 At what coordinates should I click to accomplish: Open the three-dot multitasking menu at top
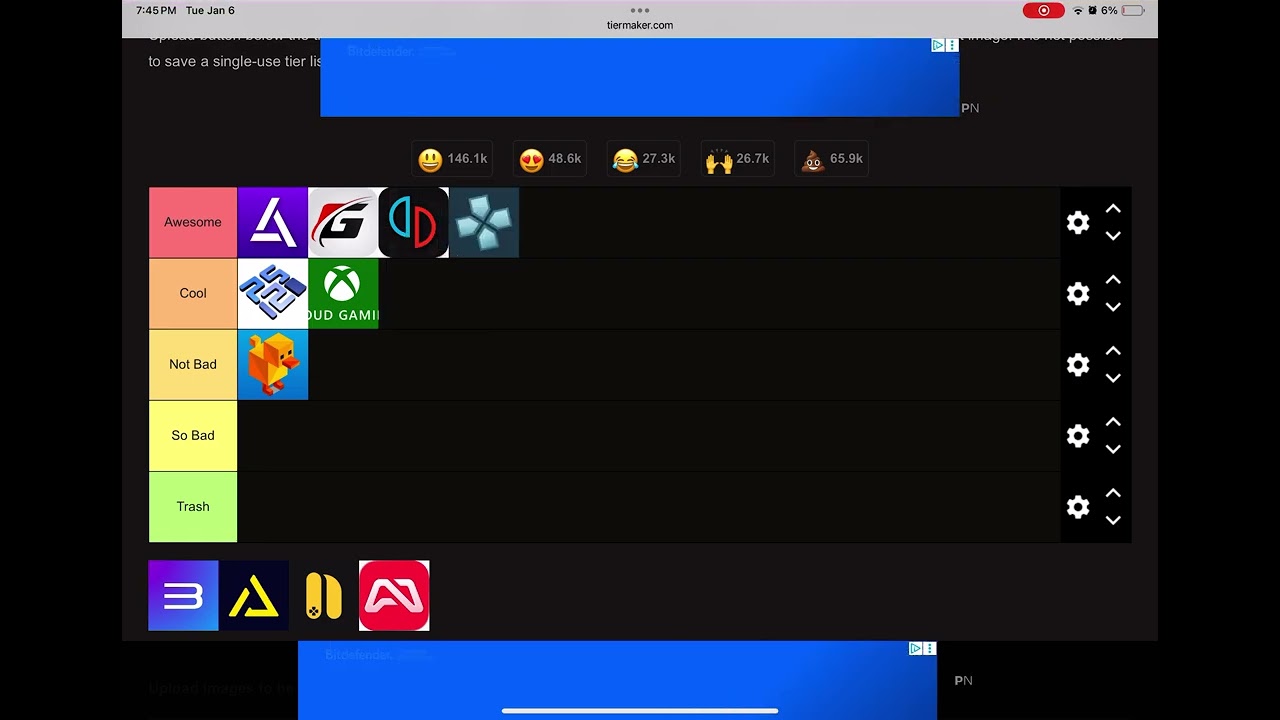[640, 10]
